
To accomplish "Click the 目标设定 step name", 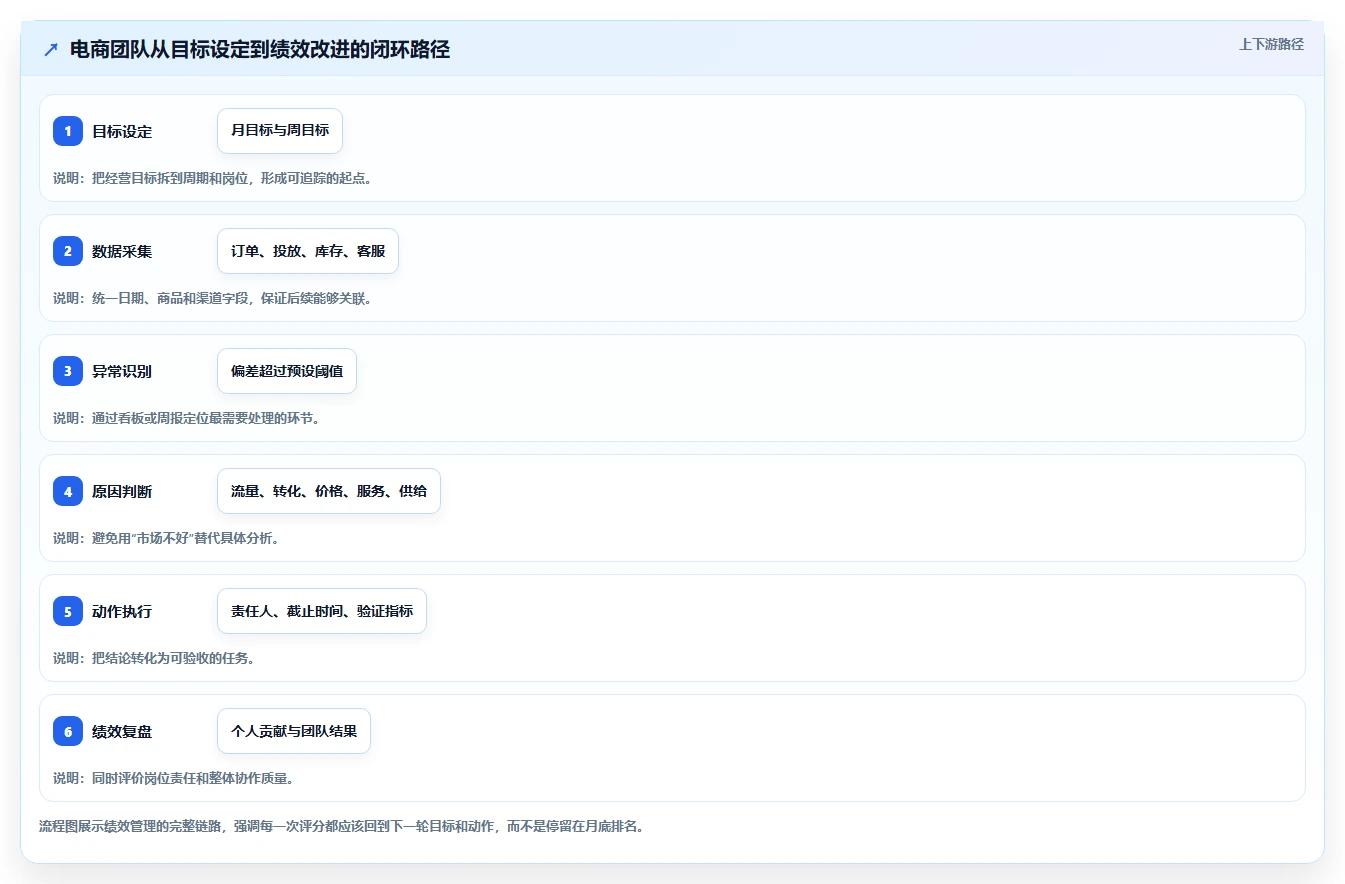I will pyautogui.click(x=122, y=131).
